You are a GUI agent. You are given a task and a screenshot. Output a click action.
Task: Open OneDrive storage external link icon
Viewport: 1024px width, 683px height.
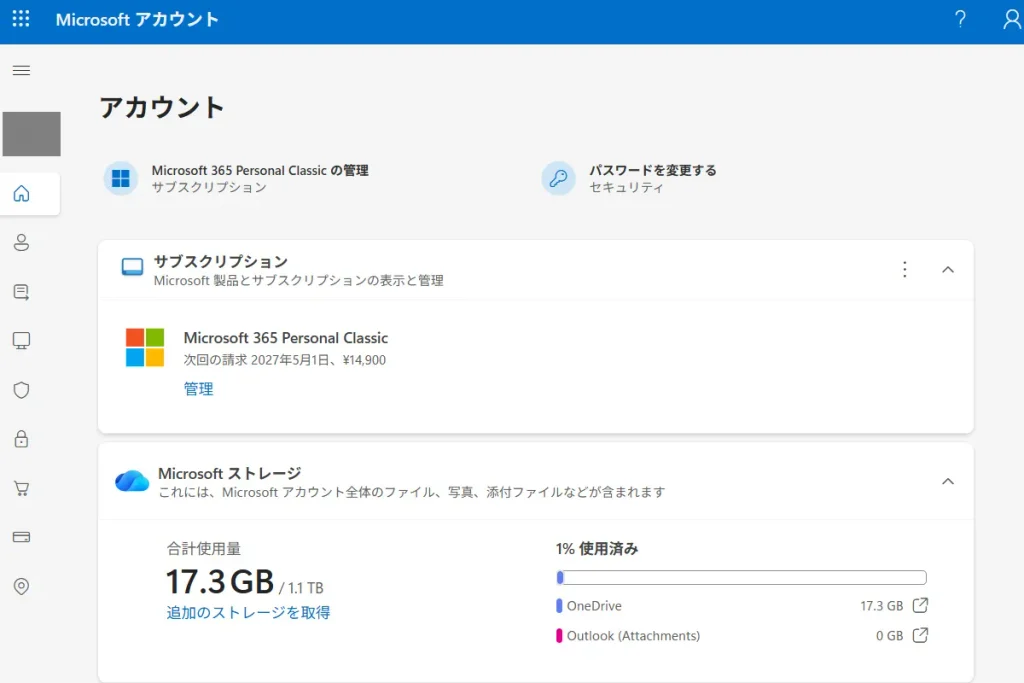920,605
